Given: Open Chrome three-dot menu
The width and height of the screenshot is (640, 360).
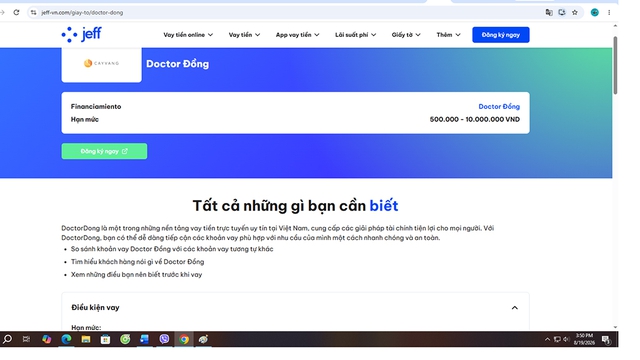Looking at the screenshot, I should pos(609,12).
